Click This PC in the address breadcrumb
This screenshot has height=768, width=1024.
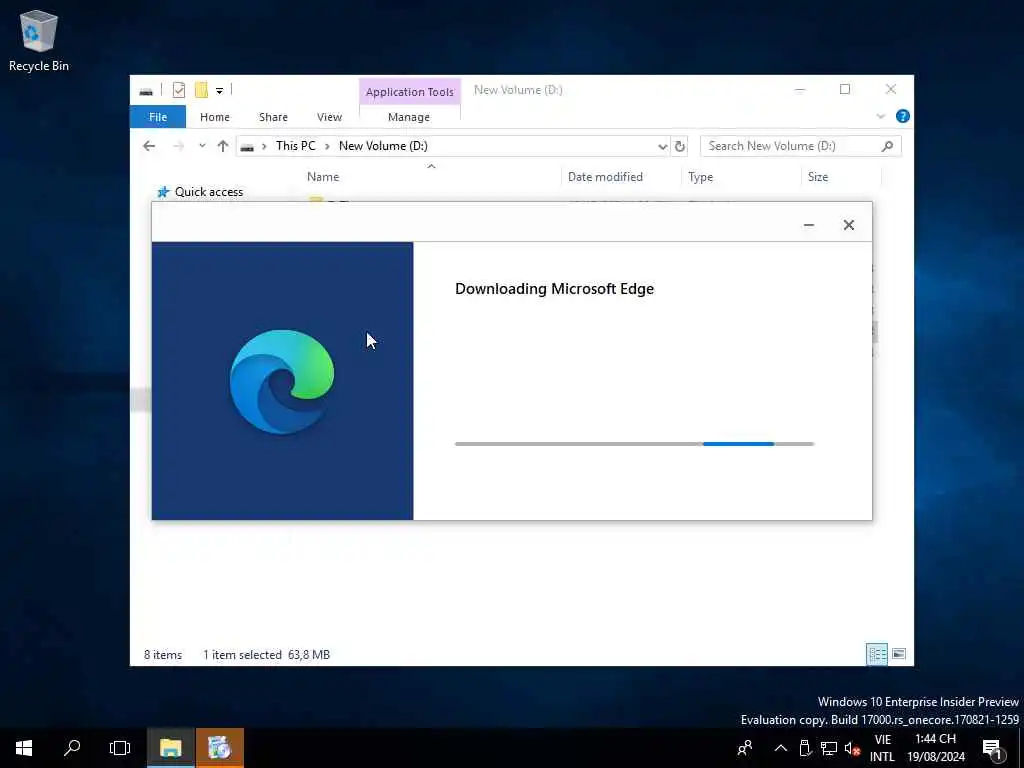tap(295, 146)
